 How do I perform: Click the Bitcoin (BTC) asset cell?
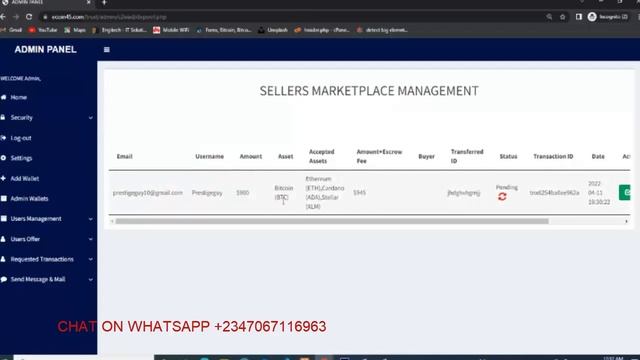(x=284, y=193)
